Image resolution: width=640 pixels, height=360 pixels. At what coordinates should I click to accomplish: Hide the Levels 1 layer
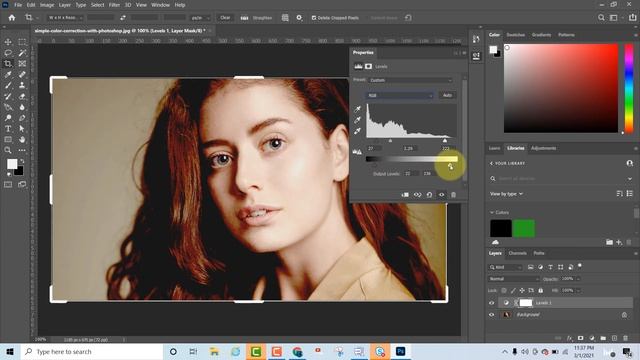point(491,303)
